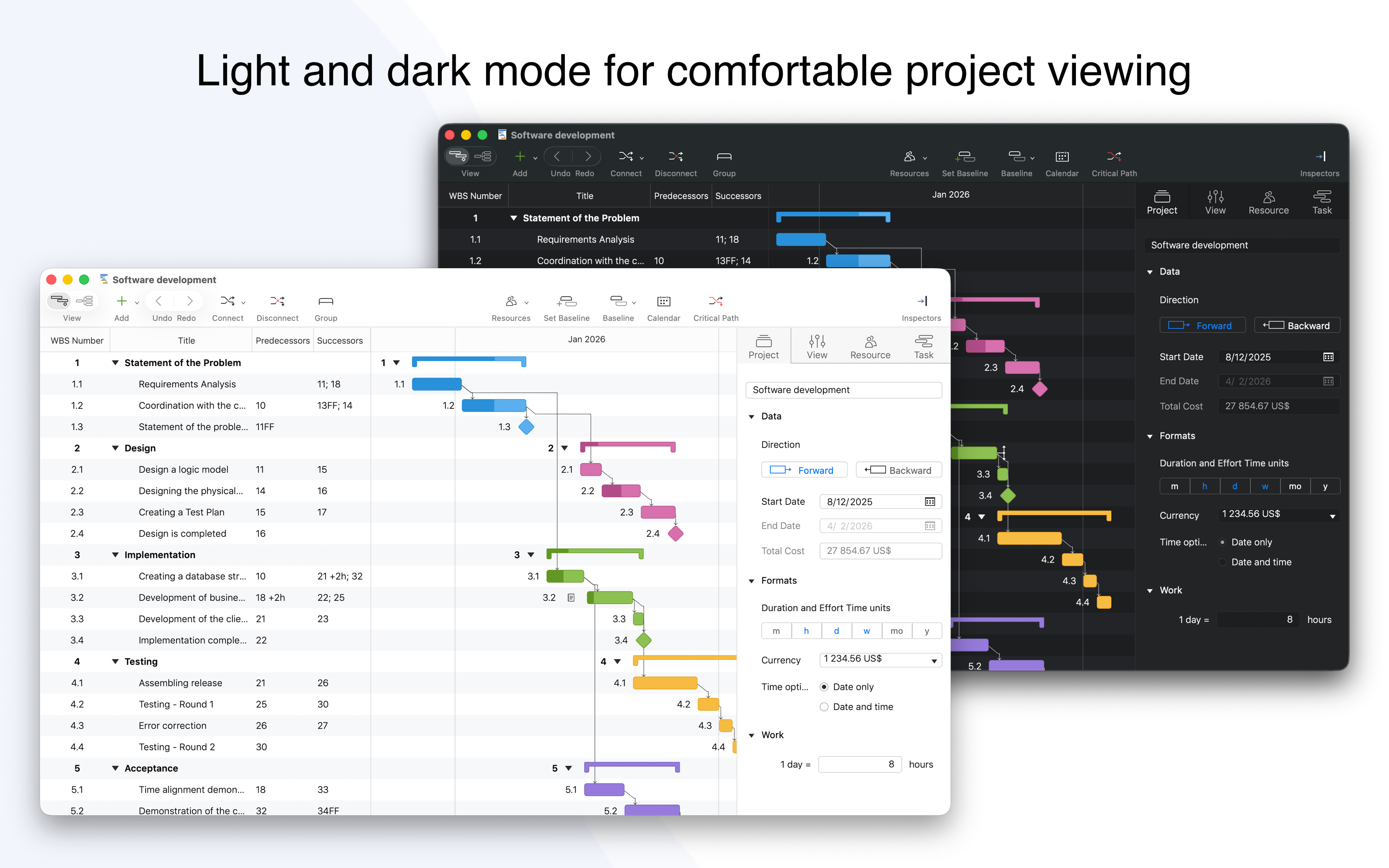
Task: Click Successors column header in light window
Action: (340, 340)
